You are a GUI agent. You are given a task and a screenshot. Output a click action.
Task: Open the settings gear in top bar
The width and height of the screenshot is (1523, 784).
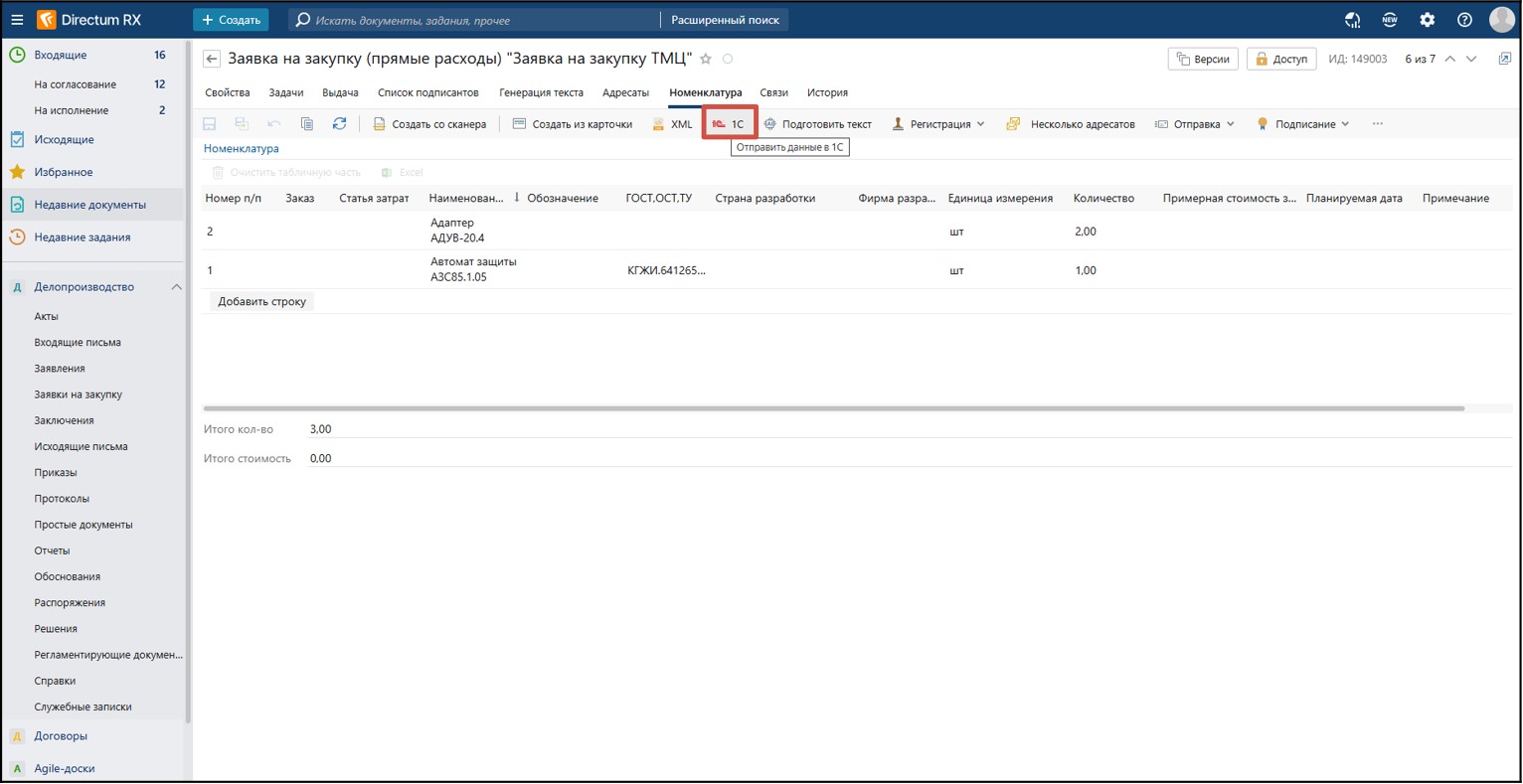pyautogui.click(x=1428, y=20)
